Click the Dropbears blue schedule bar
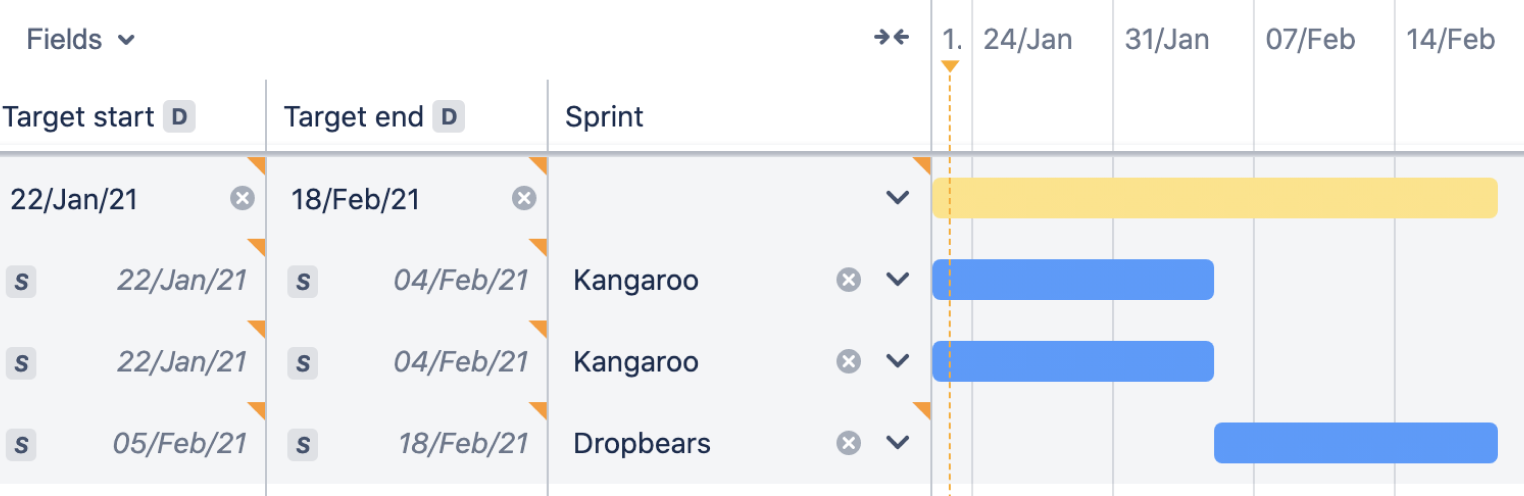The width and height of the screenshot is (1524, 496). 1355,443
